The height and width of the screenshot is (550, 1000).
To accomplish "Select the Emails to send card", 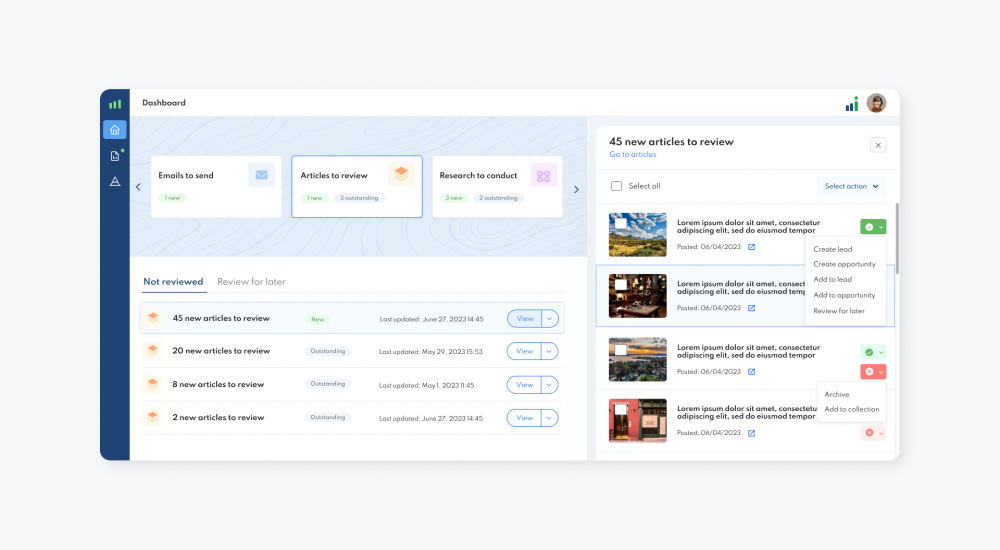I will pos(216,187).
